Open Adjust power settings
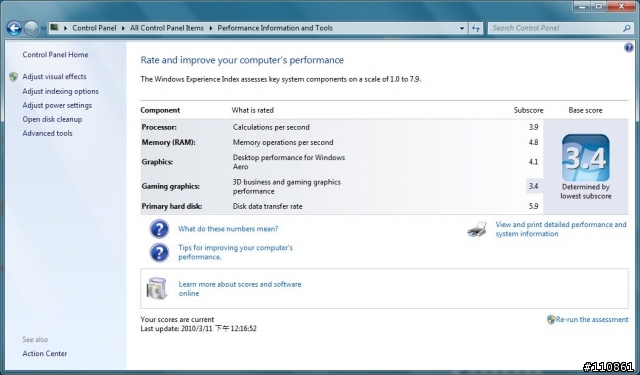 pyautogui.click(x=57, y=105)
